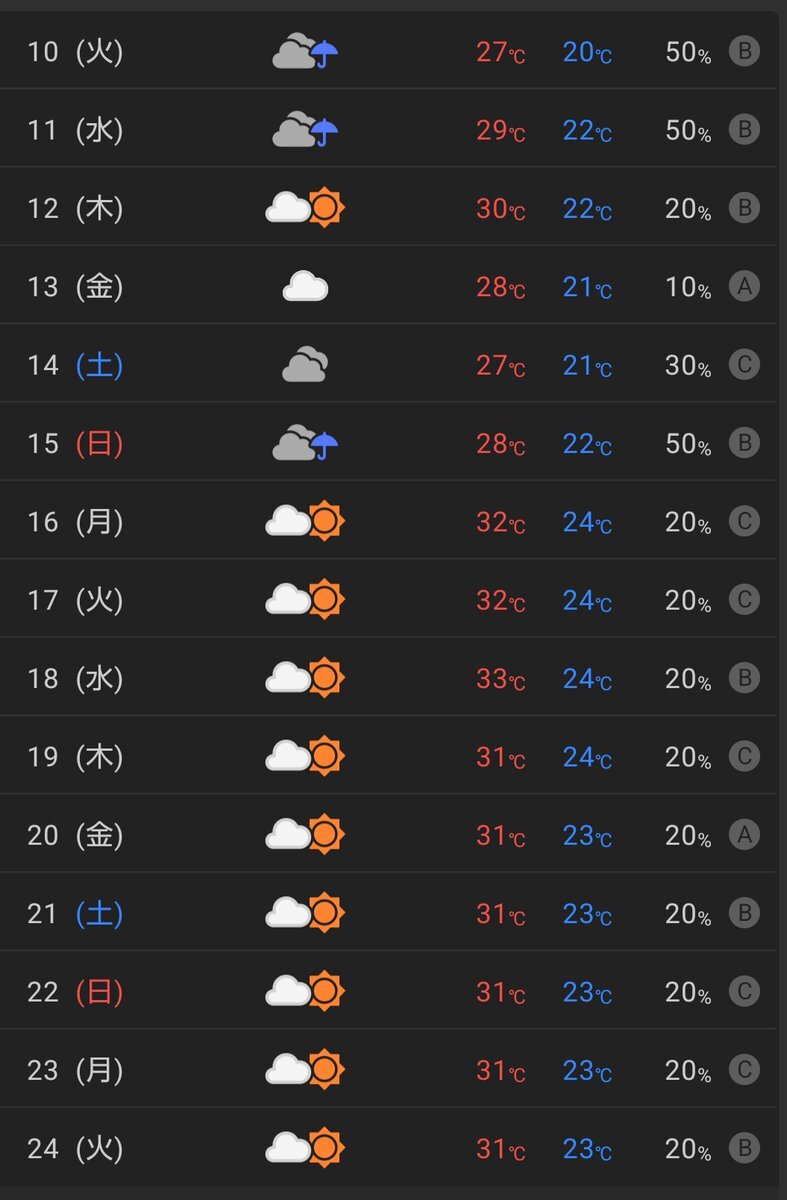Tap the reliability badge C on the 14th
This screenshot has height=1200, width=787.
744,365
